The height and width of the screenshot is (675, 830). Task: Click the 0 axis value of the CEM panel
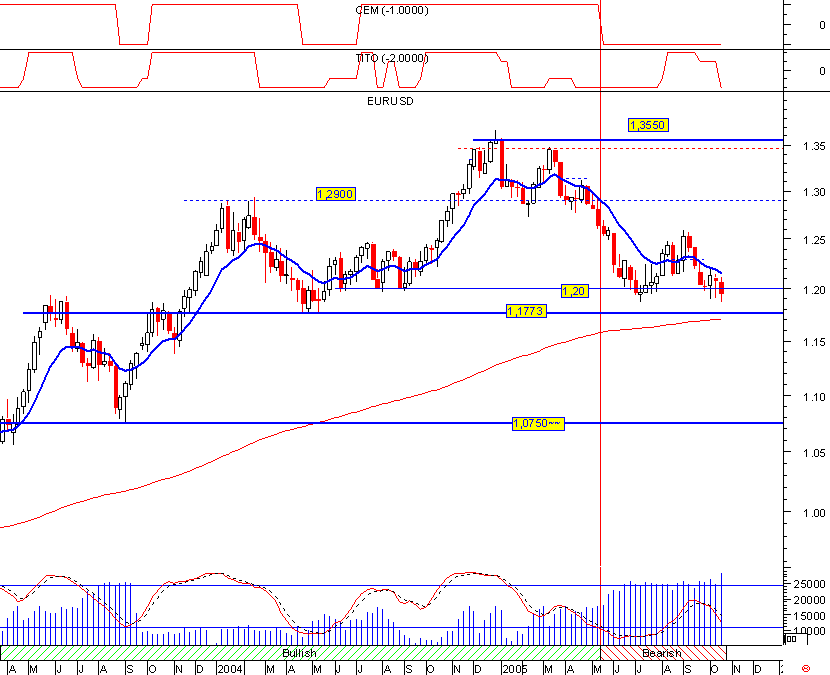click(x=822, y=25)
